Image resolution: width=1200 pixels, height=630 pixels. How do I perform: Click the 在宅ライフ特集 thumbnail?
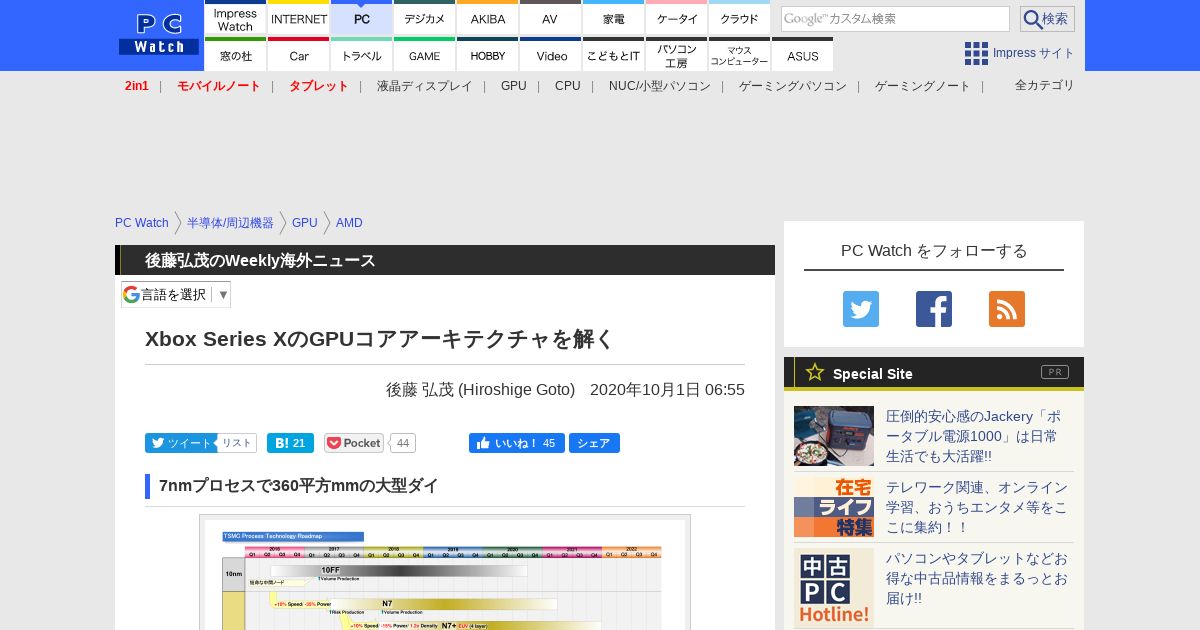[834, 507]
